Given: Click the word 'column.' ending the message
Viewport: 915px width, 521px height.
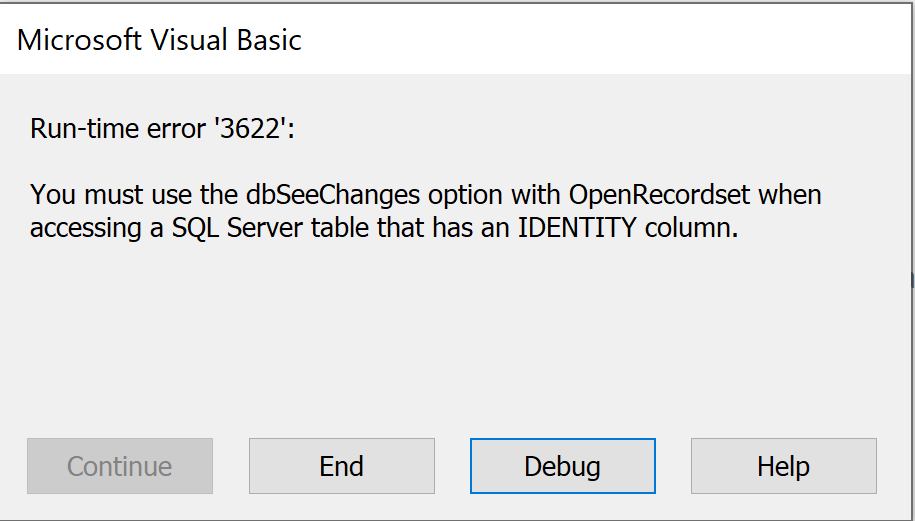Looking at the screenshot, I should [693, 228].
